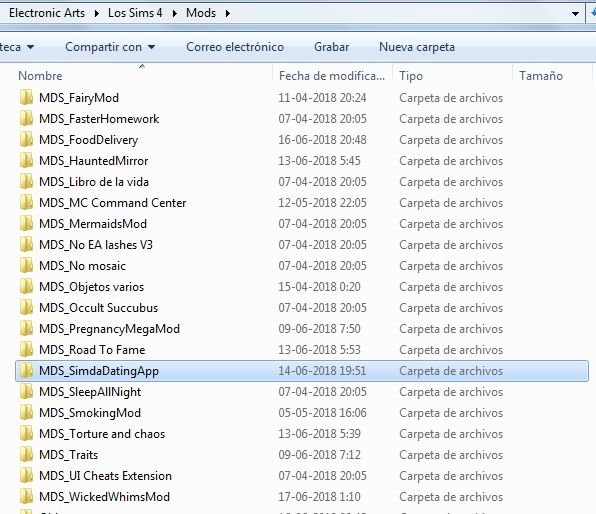Click the MDS_MC Command Center folder icon
This screenshot has width=596, height=514.
[26, 203]
